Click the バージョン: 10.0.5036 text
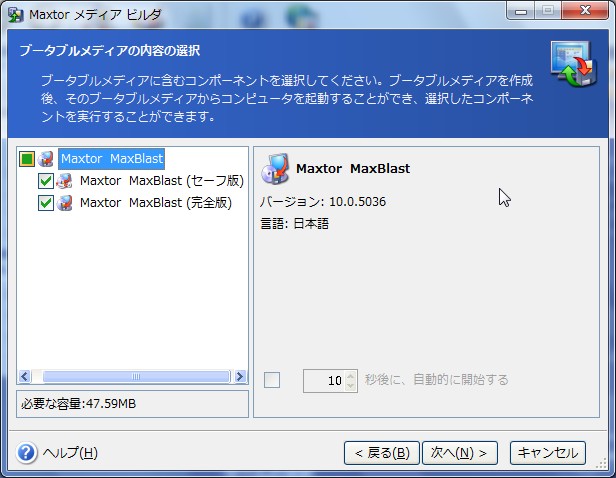 coord(323,202)
